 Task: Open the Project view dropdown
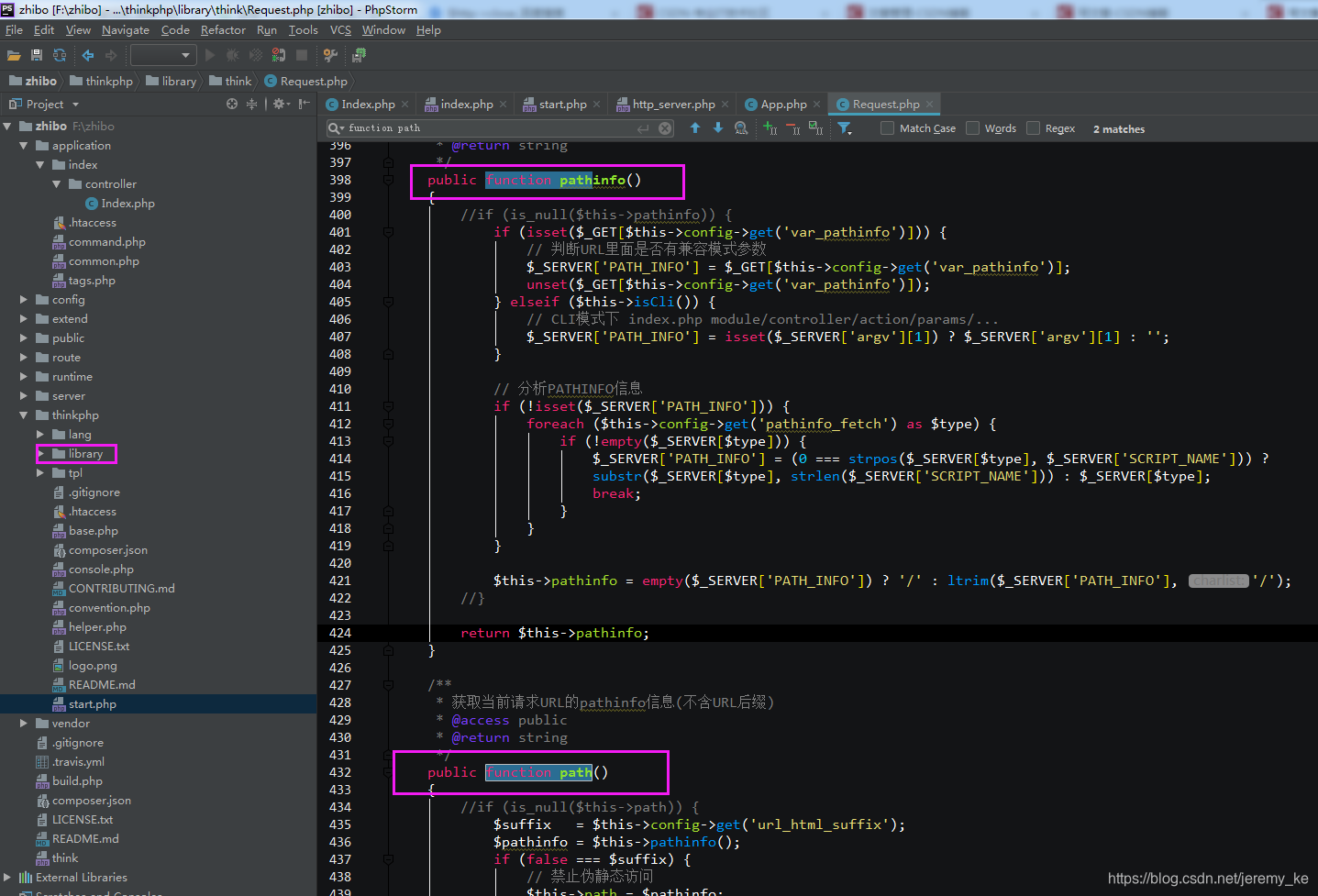(x=75, y=105)
